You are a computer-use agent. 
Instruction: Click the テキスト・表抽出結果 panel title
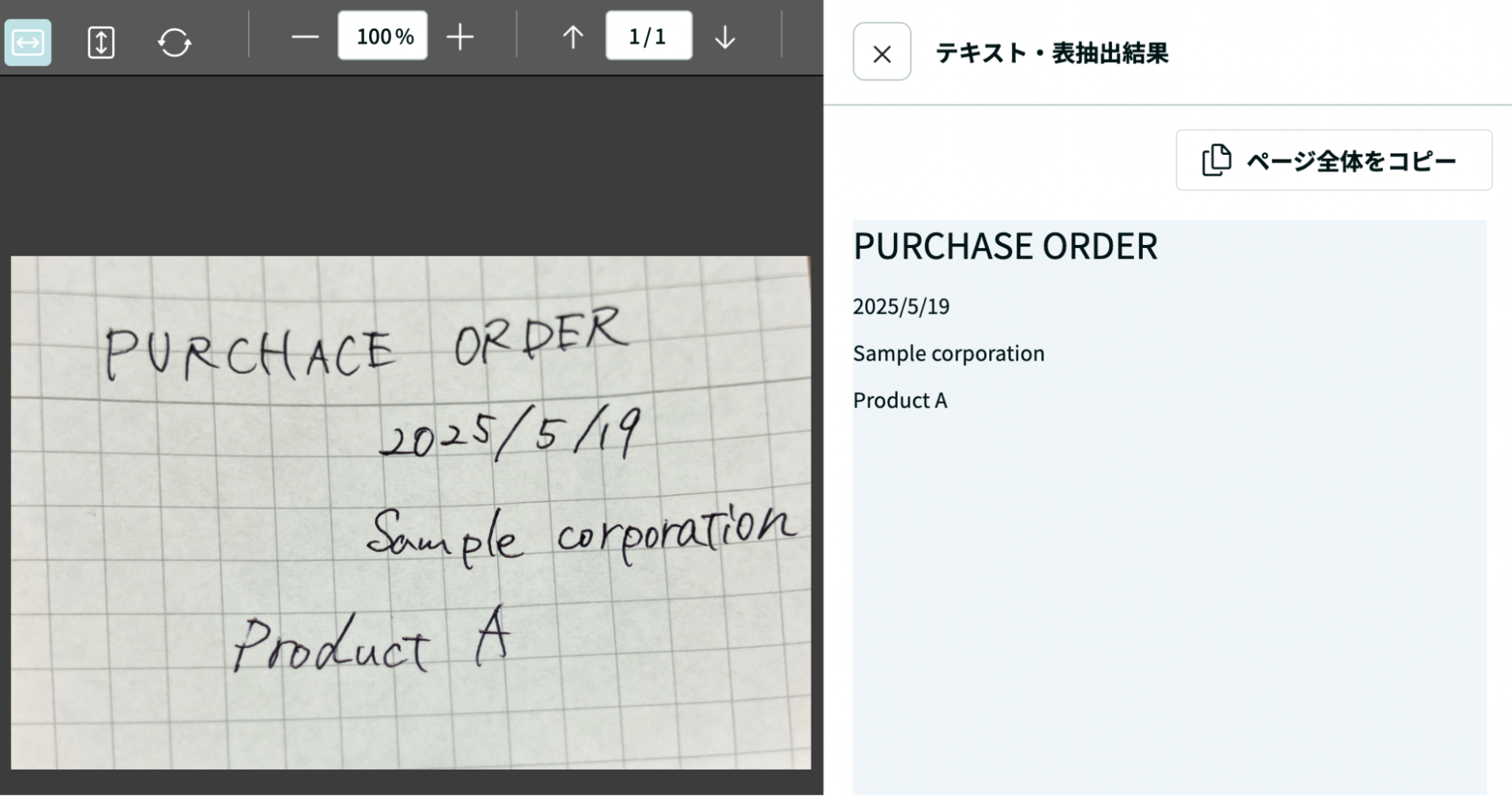[x=1051, y=51]
